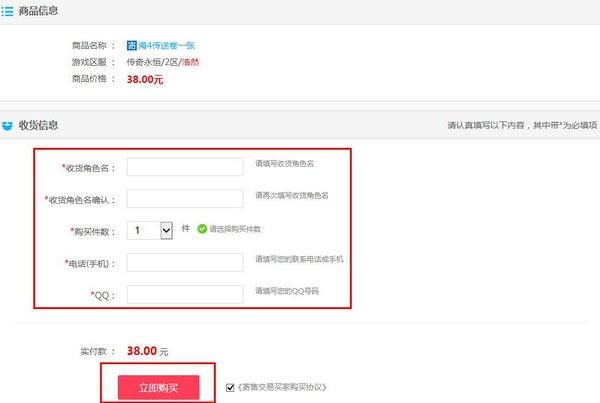Click the 寄 badge icon before the product name

click(x=132, y=46)
